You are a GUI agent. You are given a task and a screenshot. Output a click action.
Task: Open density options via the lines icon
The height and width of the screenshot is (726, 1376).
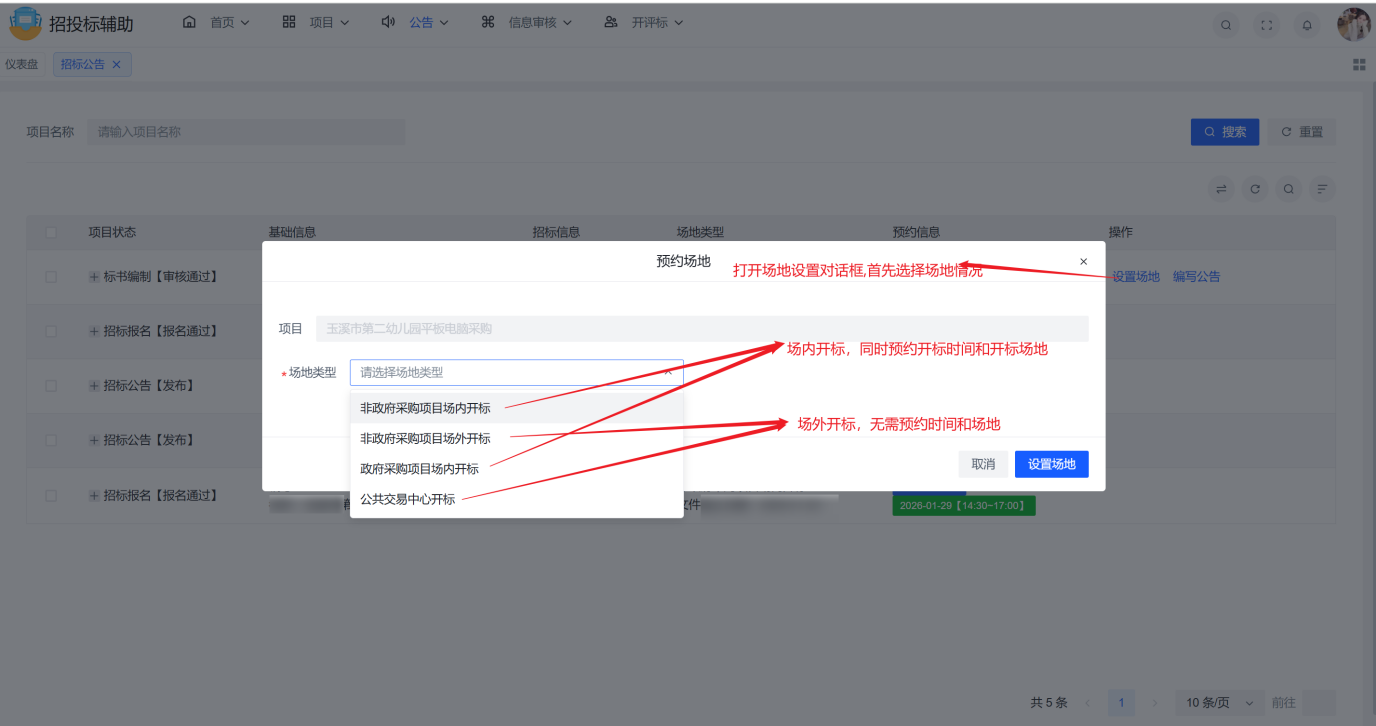click(1321, 188)
